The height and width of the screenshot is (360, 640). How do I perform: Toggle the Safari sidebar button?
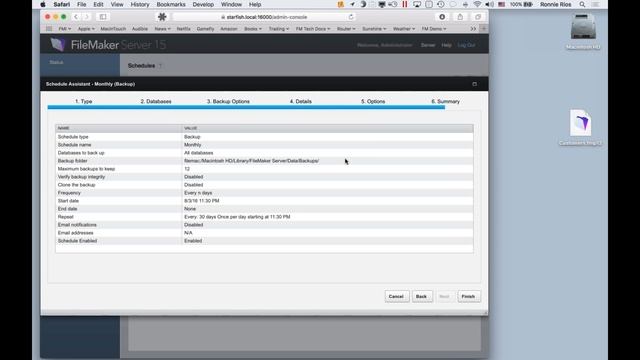point(103,17)
